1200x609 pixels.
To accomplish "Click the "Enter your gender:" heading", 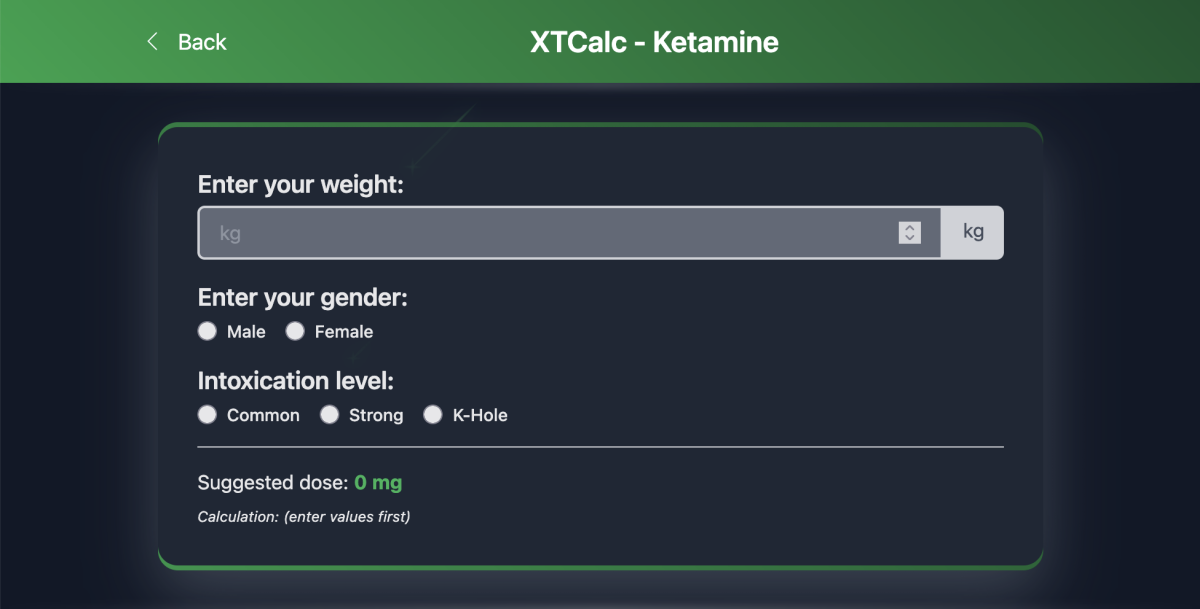I will pyautogui.click(x=303, y=298).
